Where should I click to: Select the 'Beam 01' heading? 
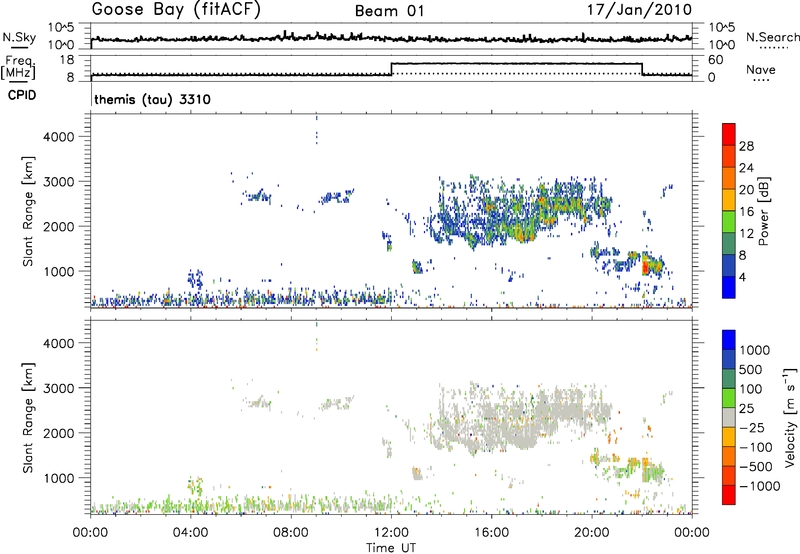click(389, 11)
